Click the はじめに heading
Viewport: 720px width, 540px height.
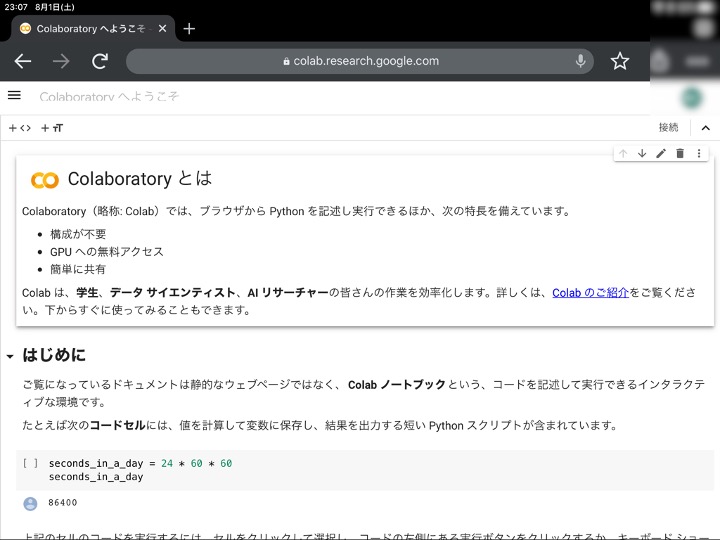[54, 354]
